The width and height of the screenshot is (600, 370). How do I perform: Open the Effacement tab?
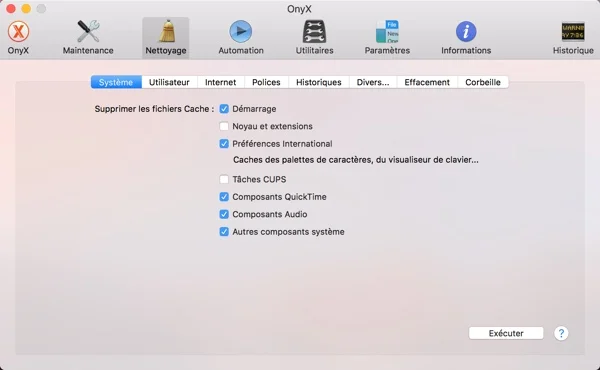pyautogui.click(x=427, y=82)
